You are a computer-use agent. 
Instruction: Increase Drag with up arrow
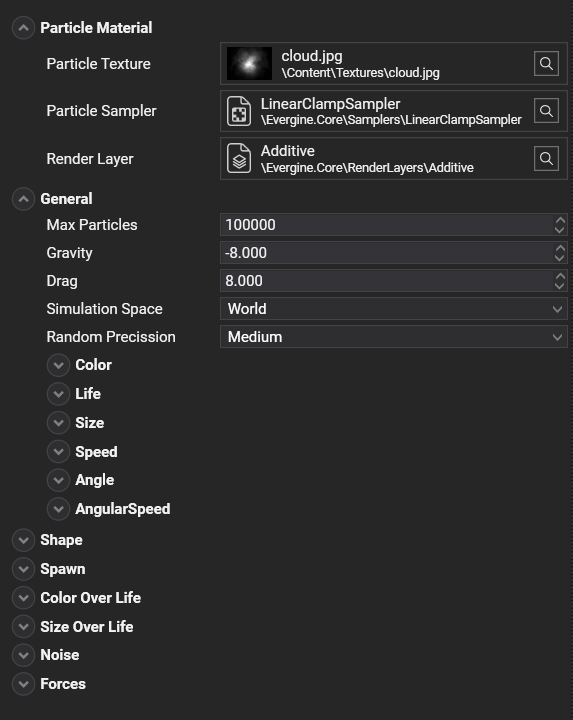[560, 276]
